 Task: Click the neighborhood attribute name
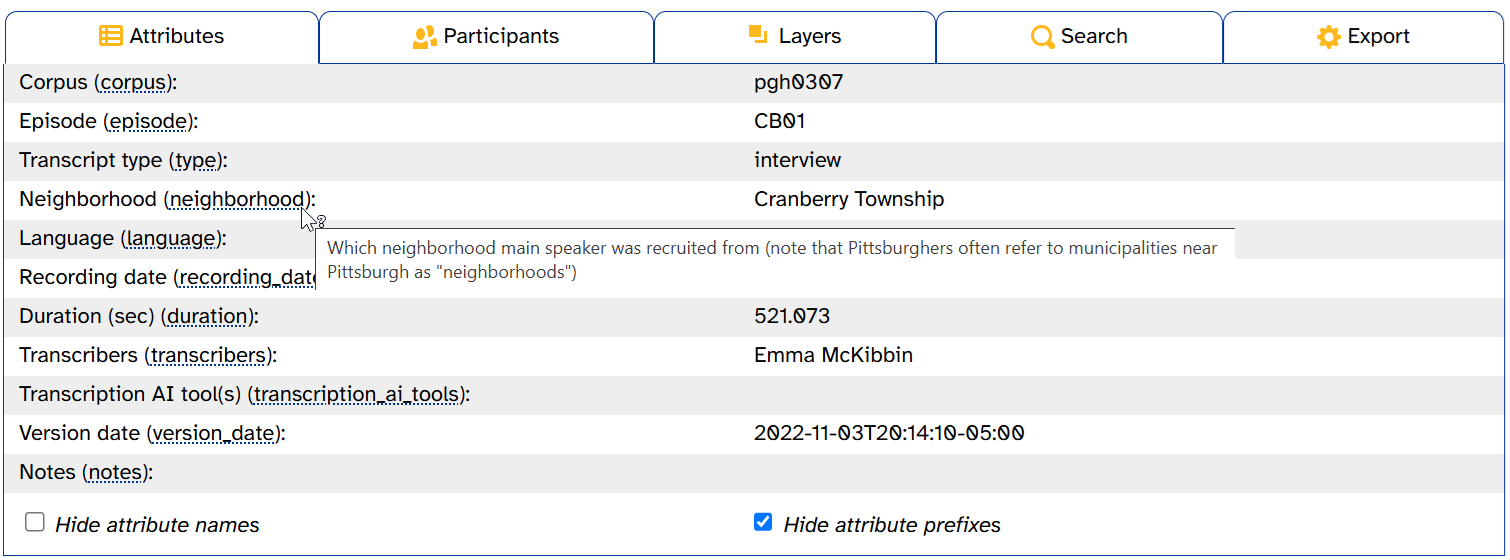point(237,200)
